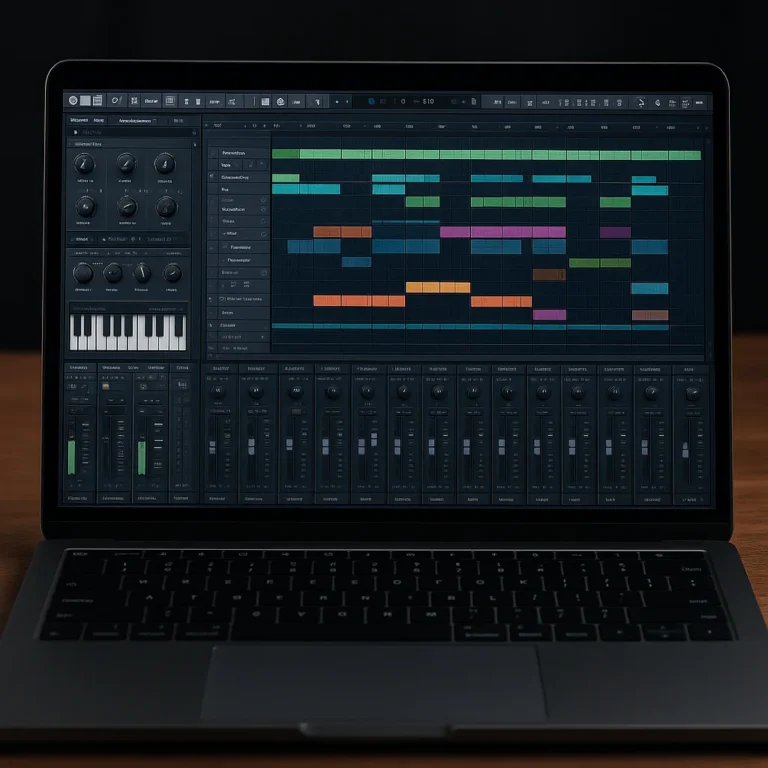Toggle the power button on the first track with one
Viewport: 768px width, 768px height.
click(x=263, y=200)
